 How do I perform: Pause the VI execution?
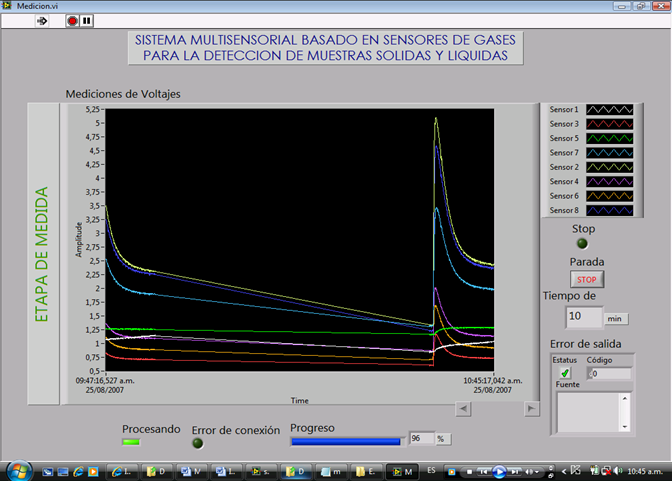87,20
